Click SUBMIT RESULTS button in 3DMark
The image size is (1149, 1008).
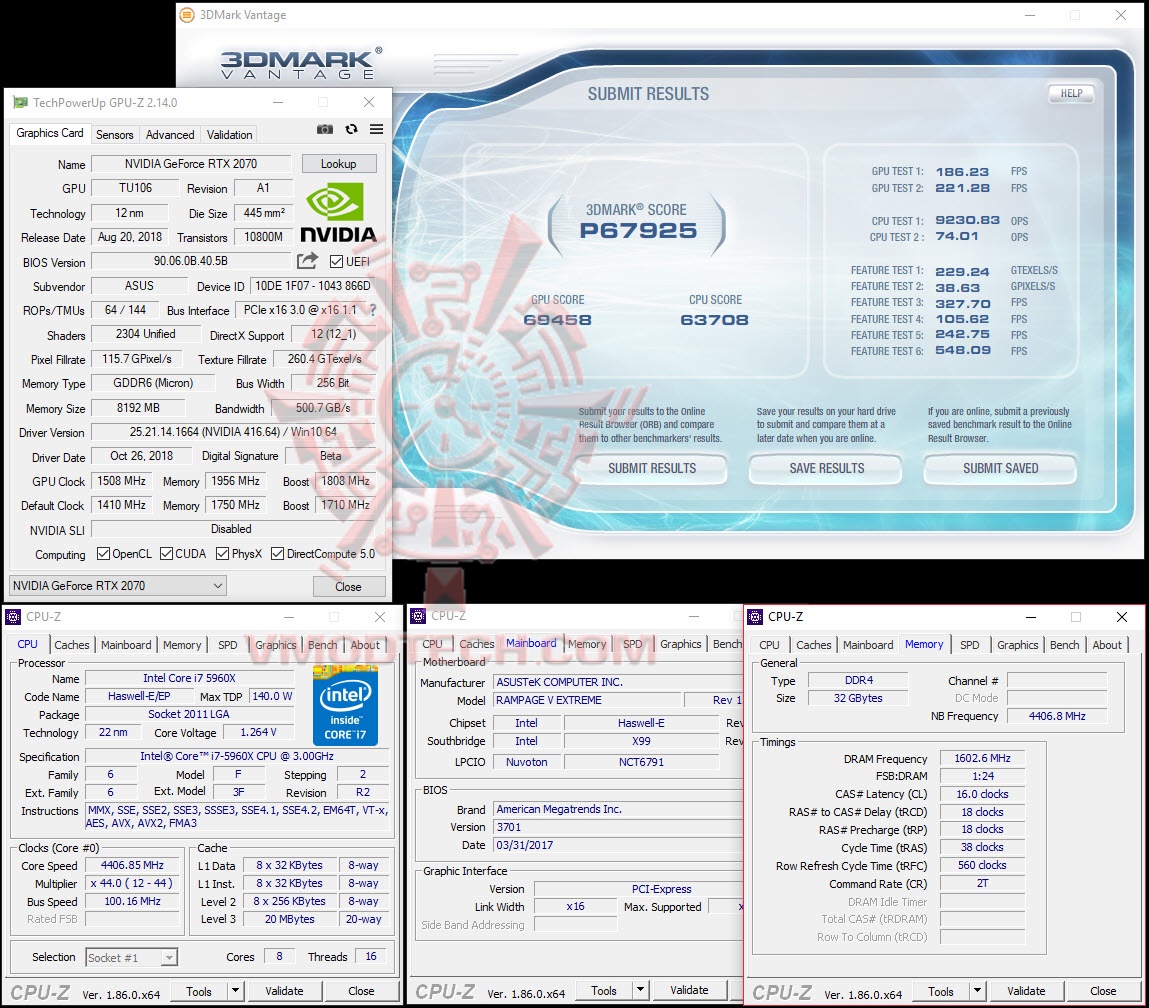651,468
